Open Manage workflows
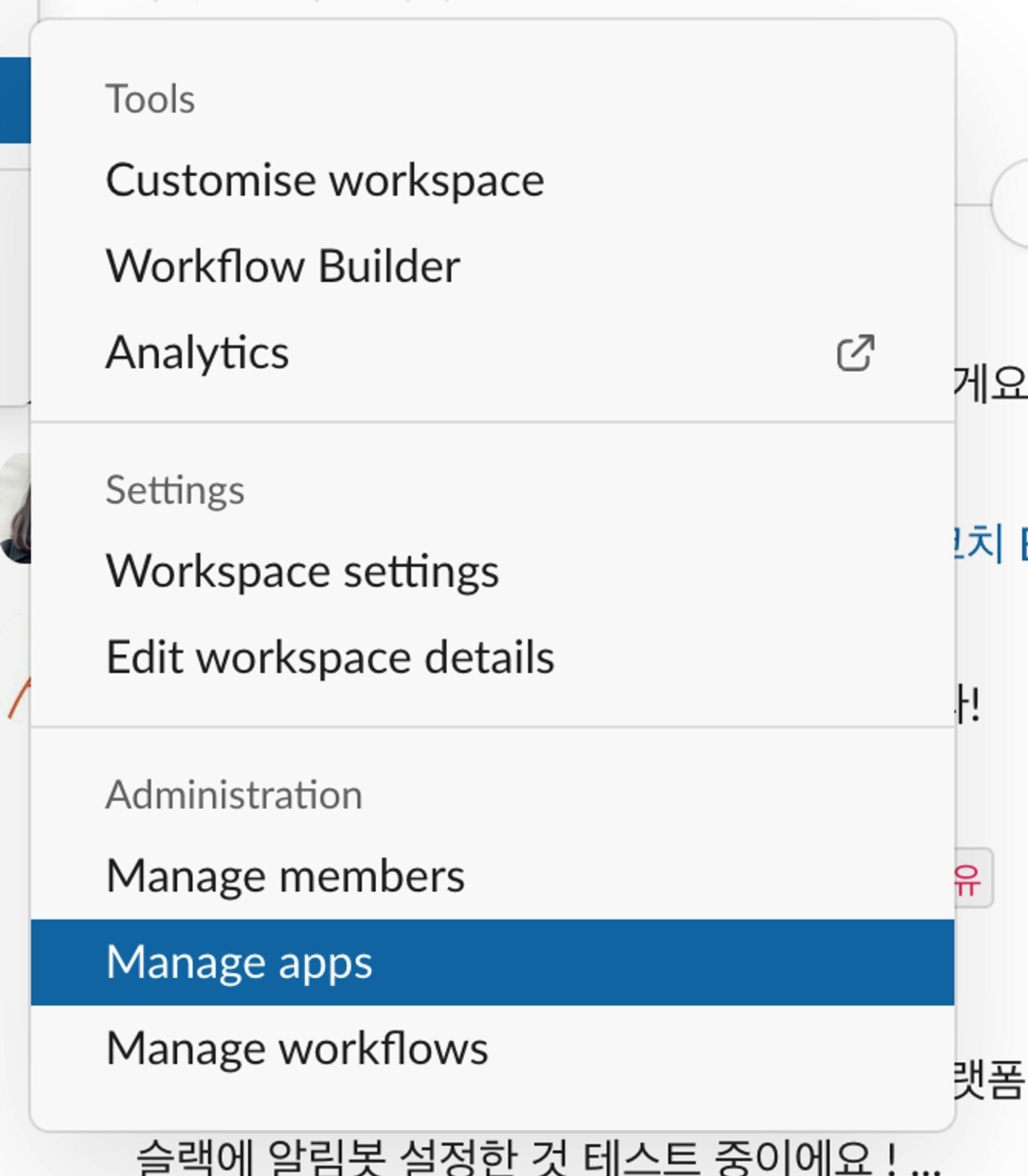 (x=297, y=1048)
